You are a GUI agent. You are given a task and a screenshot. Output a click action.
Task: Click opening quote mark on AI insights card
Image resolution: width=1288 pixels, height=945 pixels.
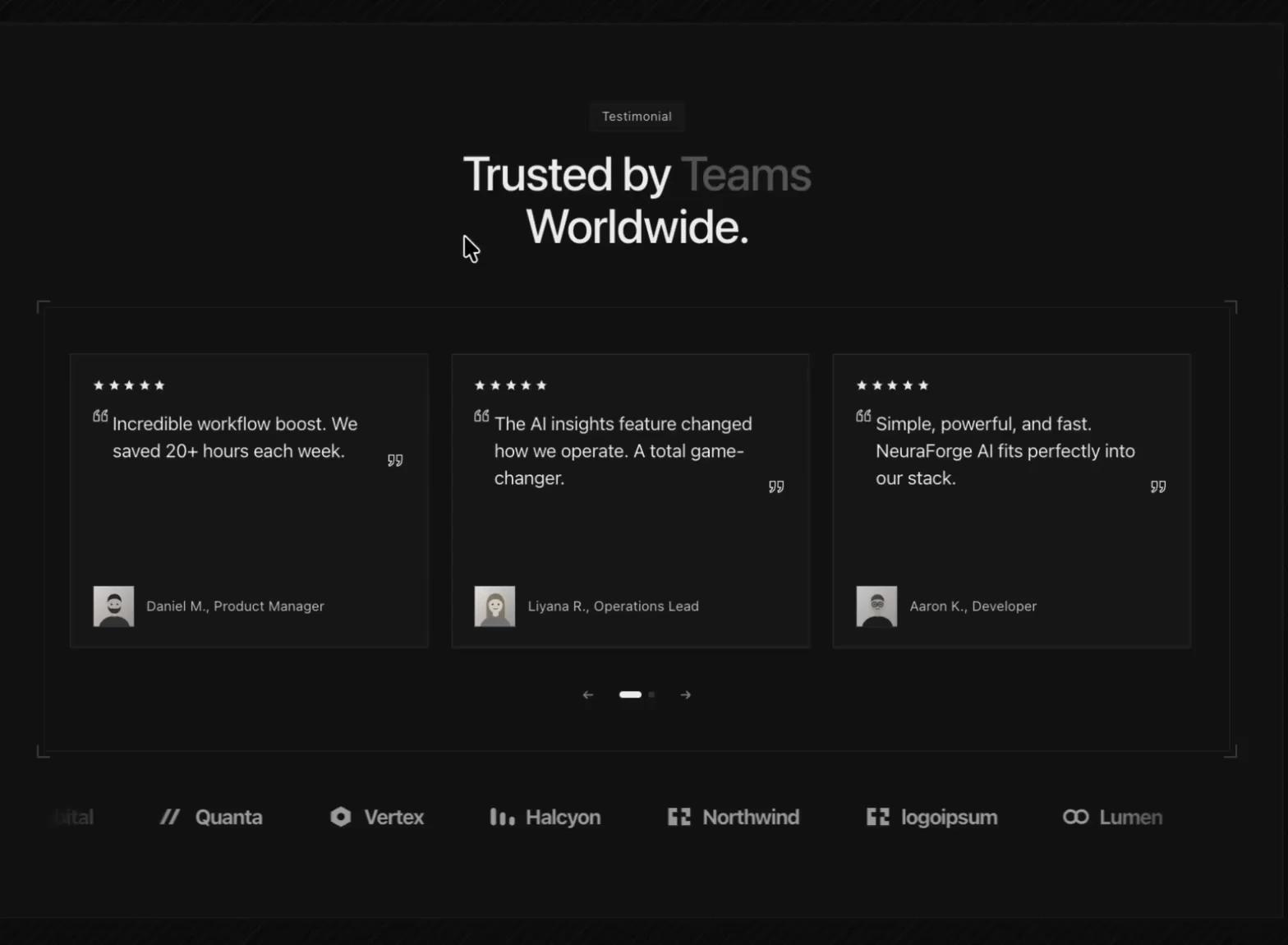(481, 416)
